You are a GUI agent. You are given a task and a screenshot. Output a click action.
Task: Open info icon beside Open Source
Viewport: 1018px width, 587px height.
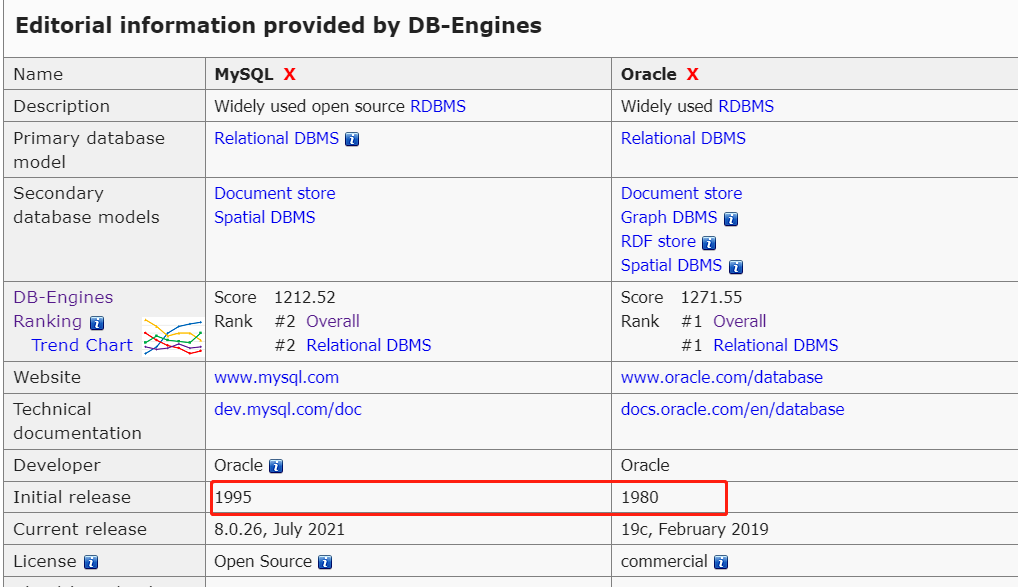(325, 562)
